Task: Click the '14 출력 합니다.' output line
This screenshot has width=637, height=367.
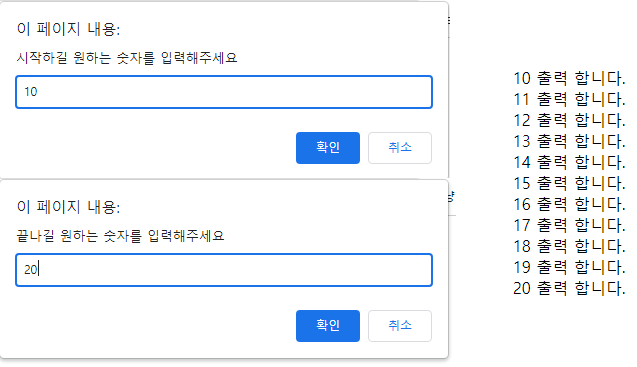Action: pos(569,163)
